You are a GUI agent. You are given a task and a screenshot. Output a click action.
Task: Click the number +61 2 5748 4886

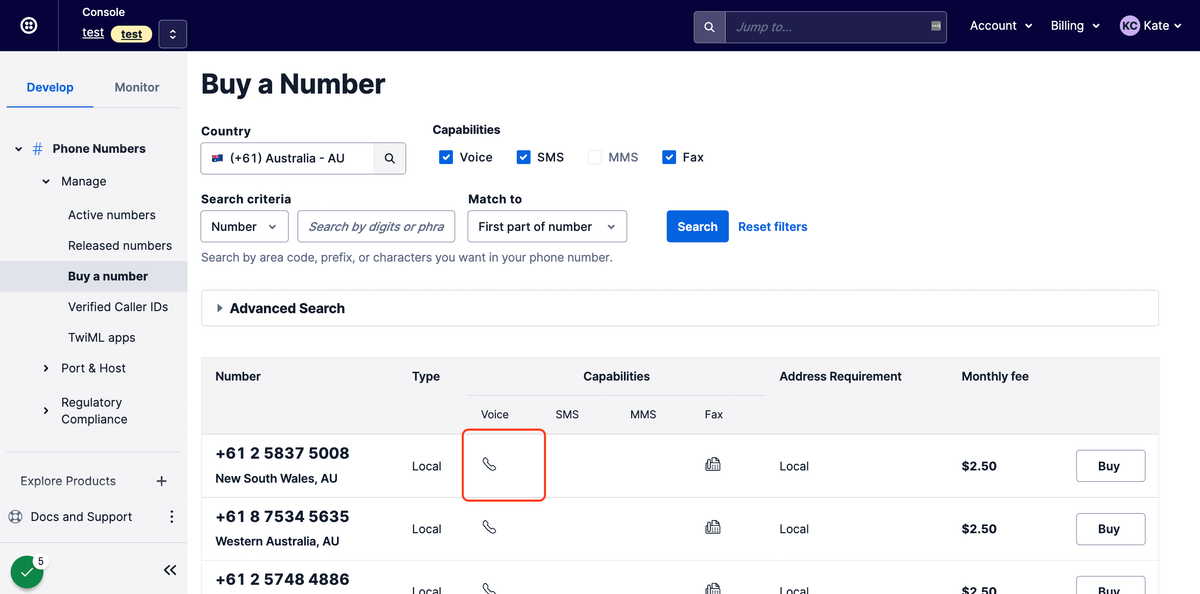[282, 579]
